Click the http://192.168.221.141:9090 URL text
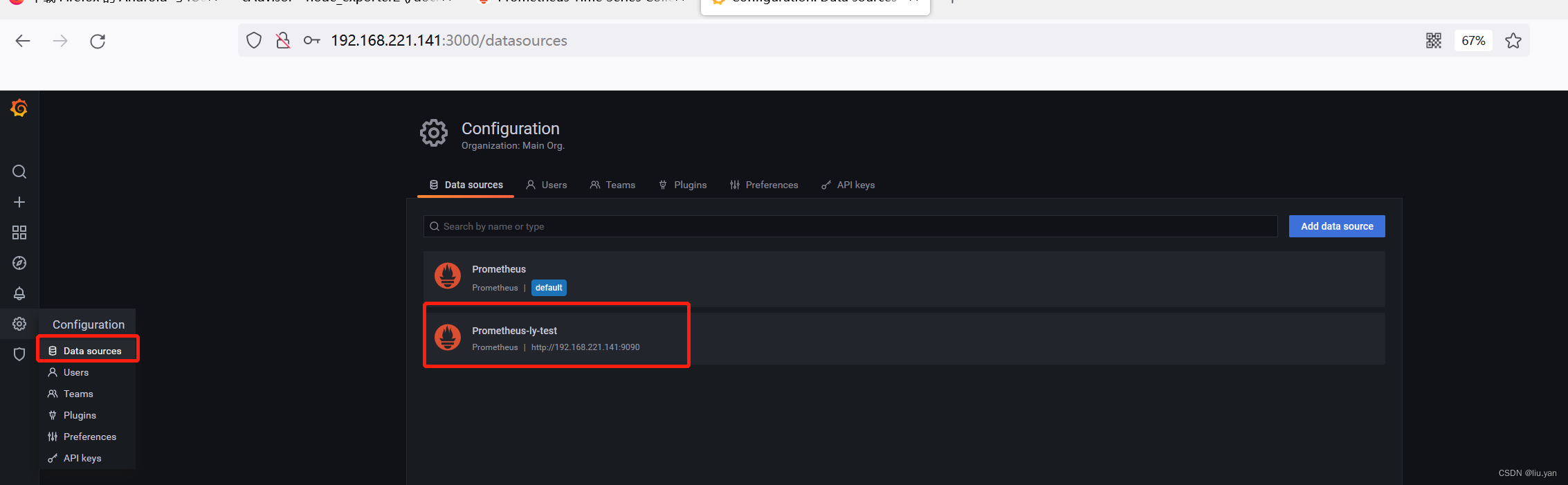1568x485 pixels. tap(585, 347)
